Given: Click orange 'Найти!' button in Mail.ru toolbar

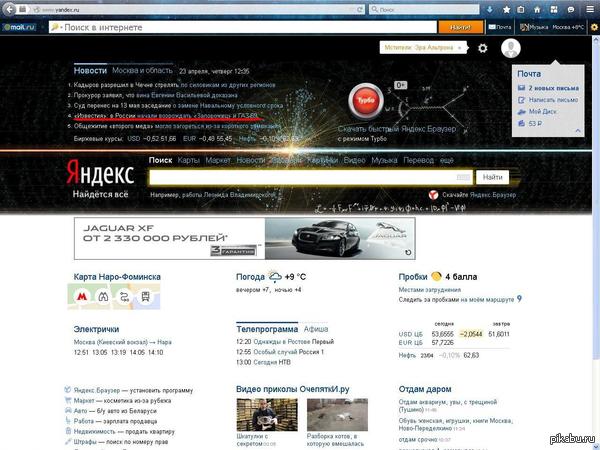Looking at the screenshot, I should coord(460,27).
